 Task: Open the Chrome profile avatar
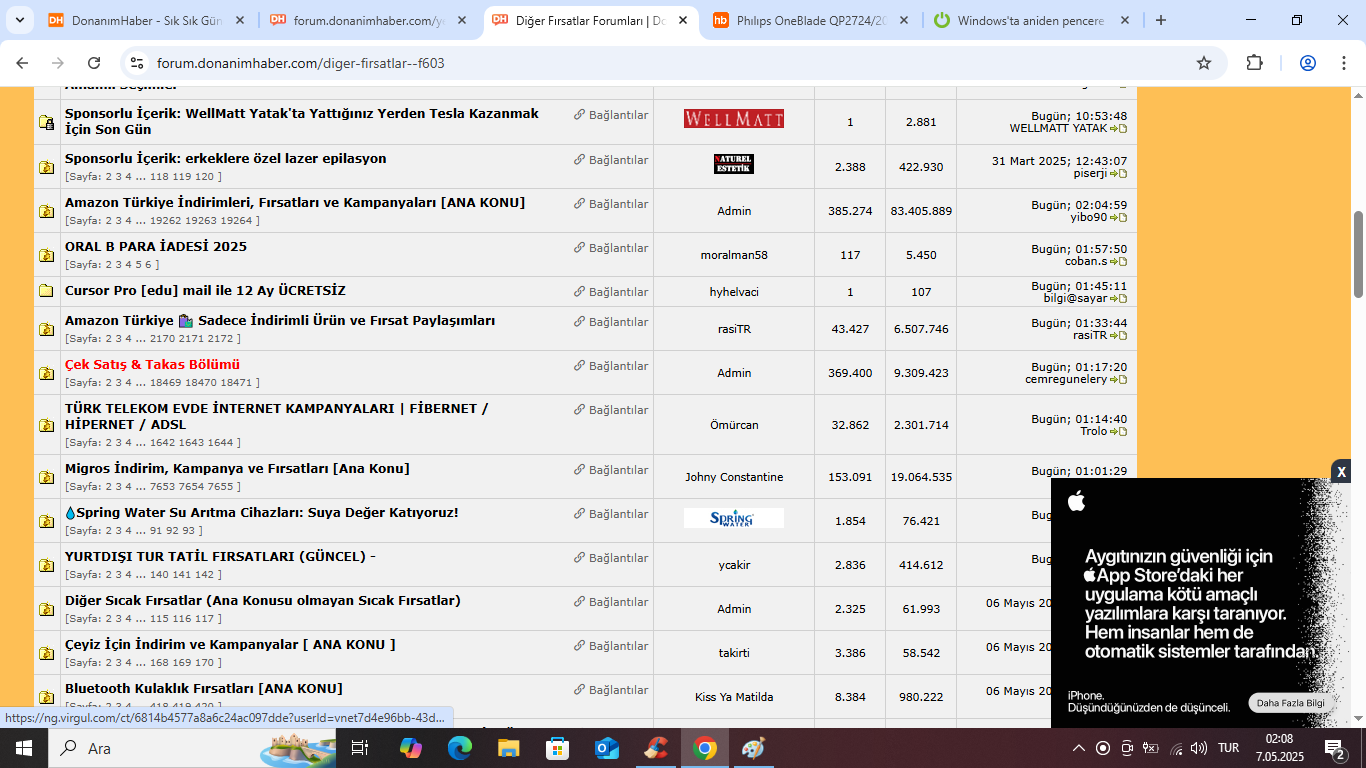1308,63
